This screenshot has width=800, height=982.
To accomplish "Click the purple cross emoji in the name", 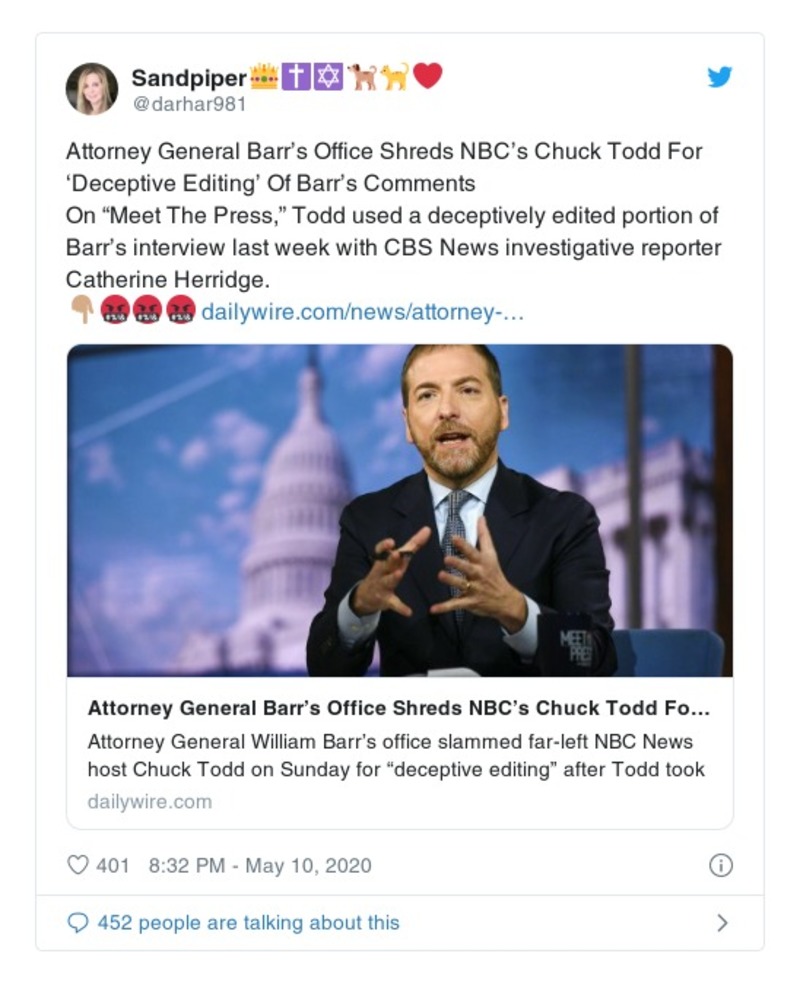I will 295,77.
